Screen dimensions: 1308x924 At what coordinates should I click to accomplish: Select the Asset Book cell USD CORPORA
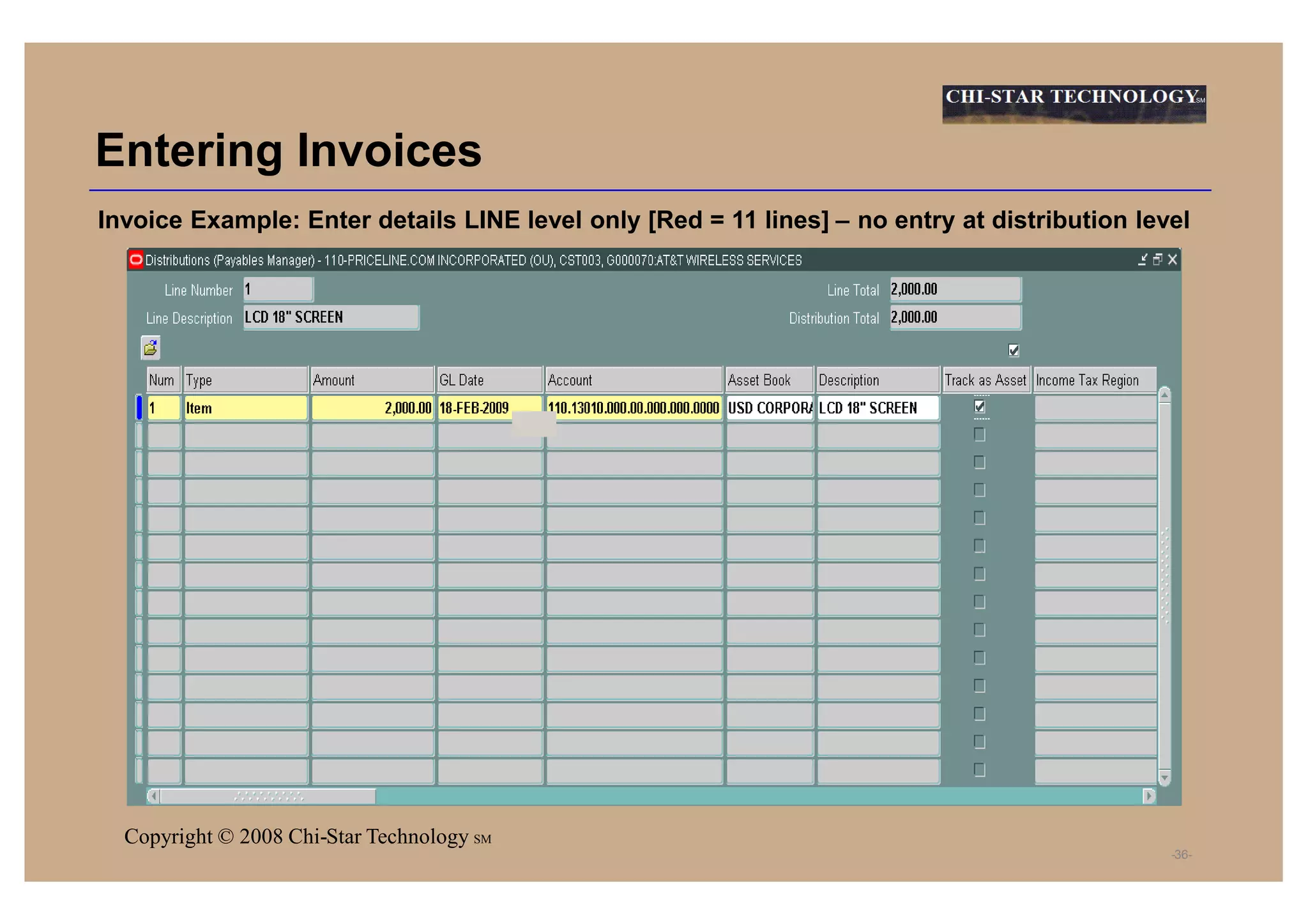tap(770, 408)
